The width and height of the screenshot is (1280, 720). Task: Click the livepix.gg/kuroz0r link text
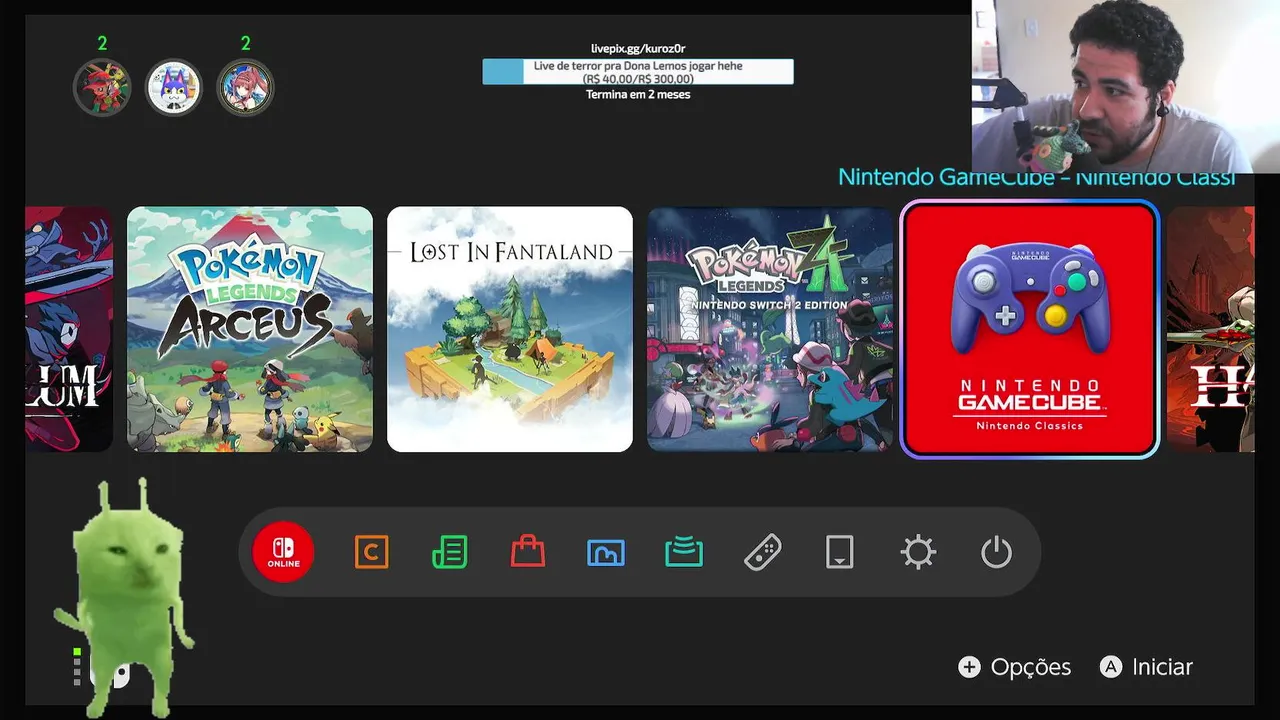(638, 49)
